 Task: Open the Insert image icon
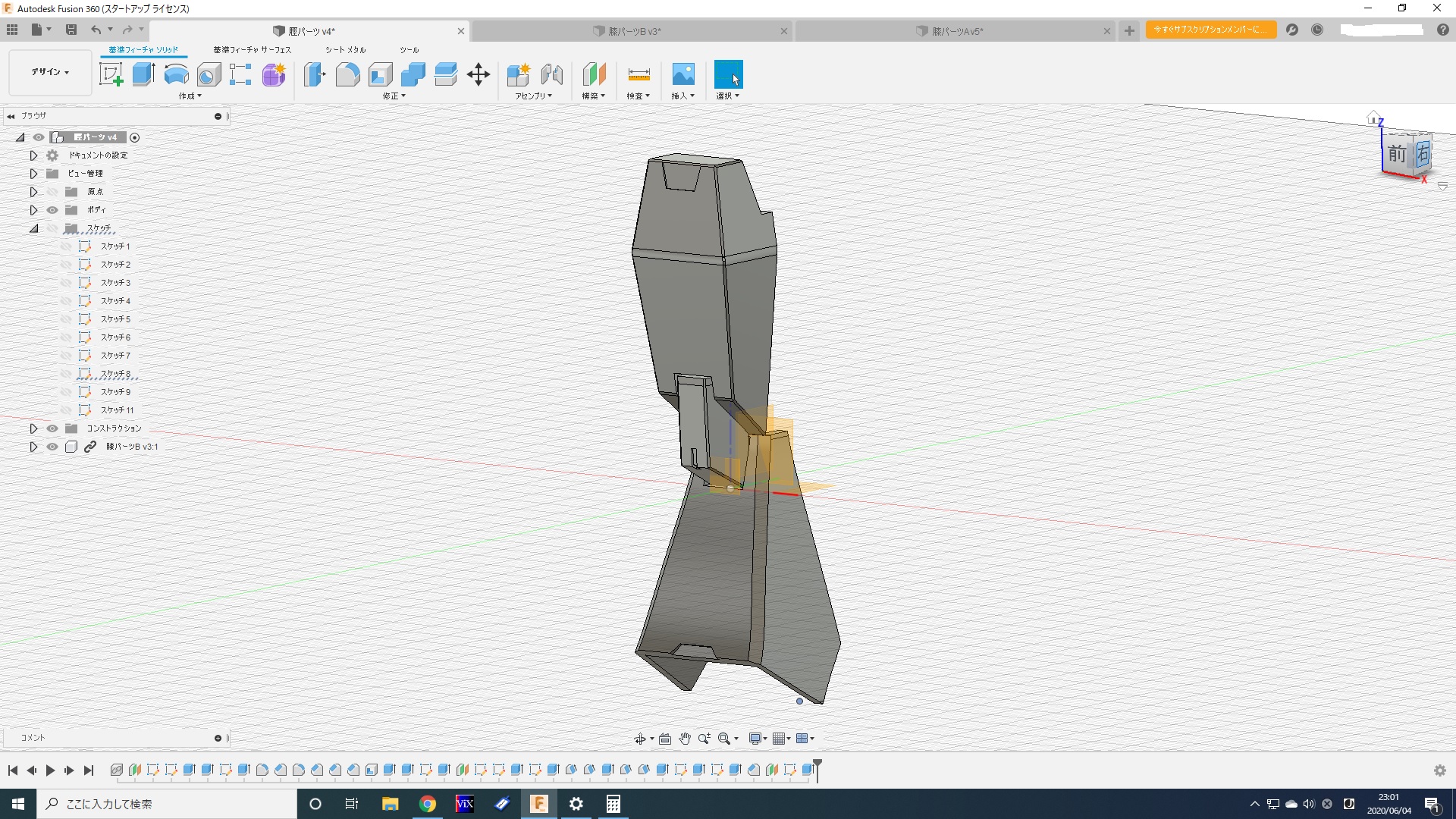coord(682,74)
